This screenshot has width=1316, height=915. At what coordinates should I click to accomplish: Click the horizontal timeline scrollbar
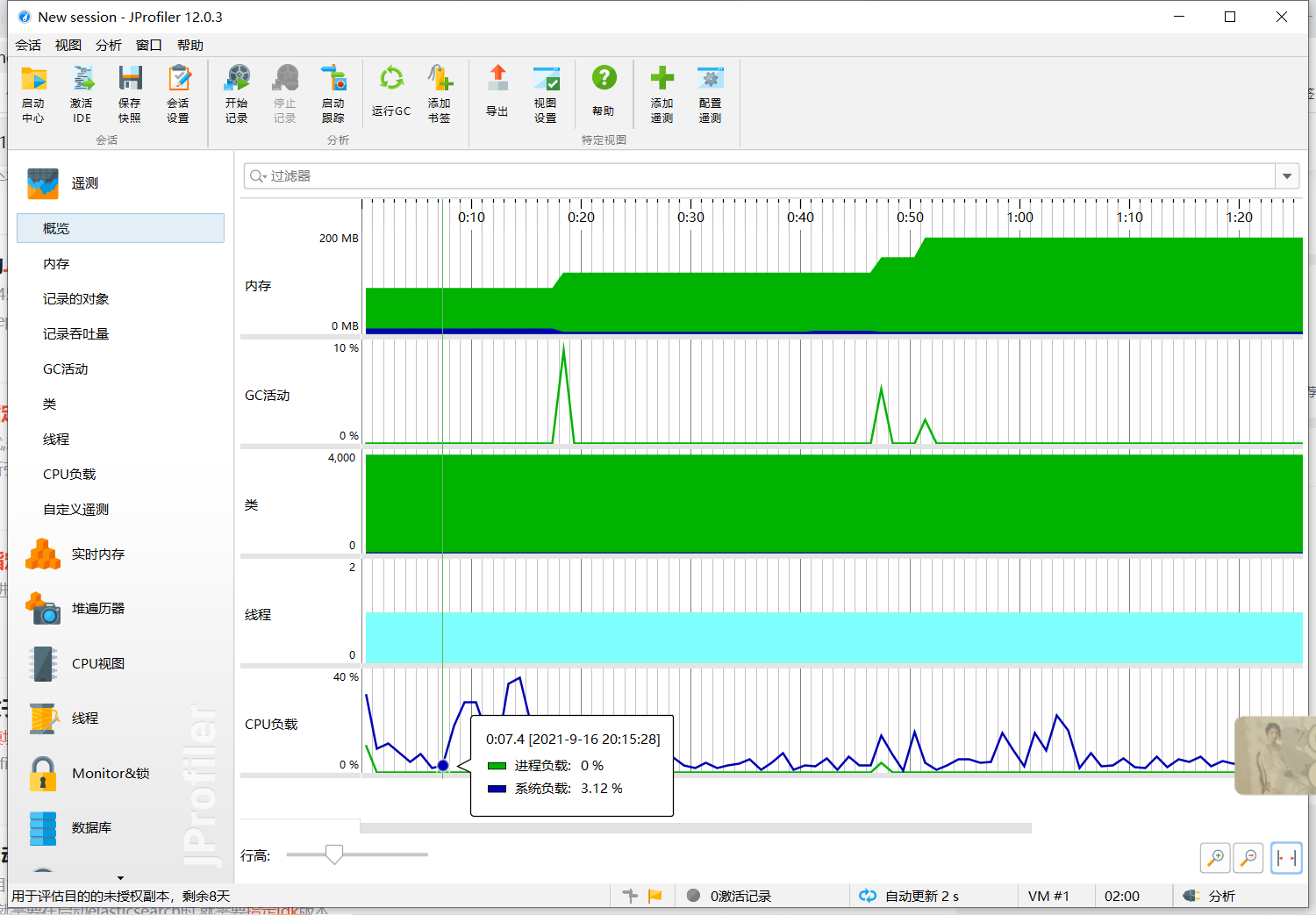(x=696, y=828)
